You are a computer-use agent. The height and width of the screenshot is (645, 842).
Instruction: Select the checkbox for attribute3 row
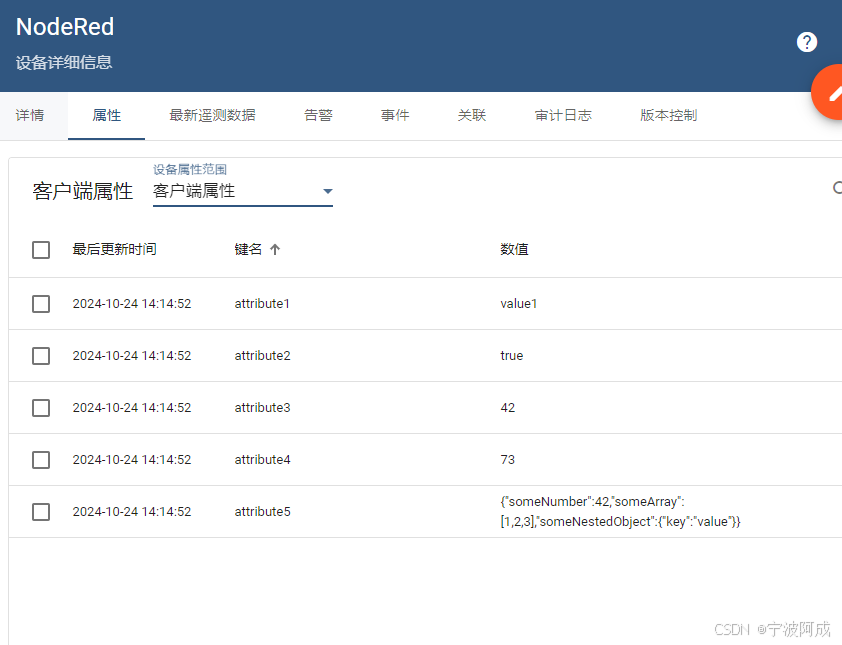pos(41,407)
